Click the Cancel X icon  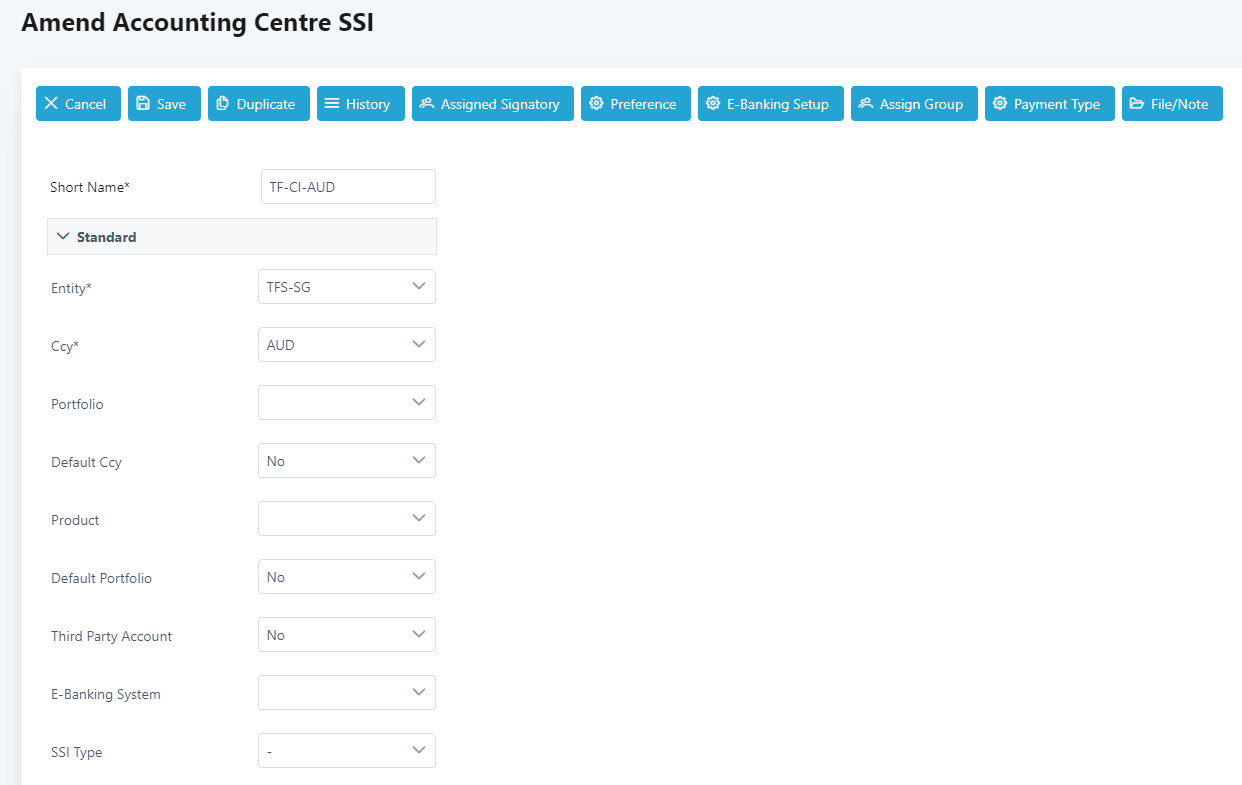point(52,104)
